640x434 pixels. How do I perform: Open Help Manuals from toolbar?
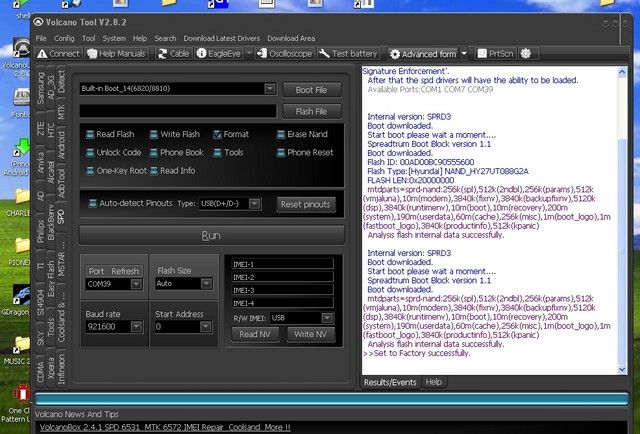tap(117, 53)
